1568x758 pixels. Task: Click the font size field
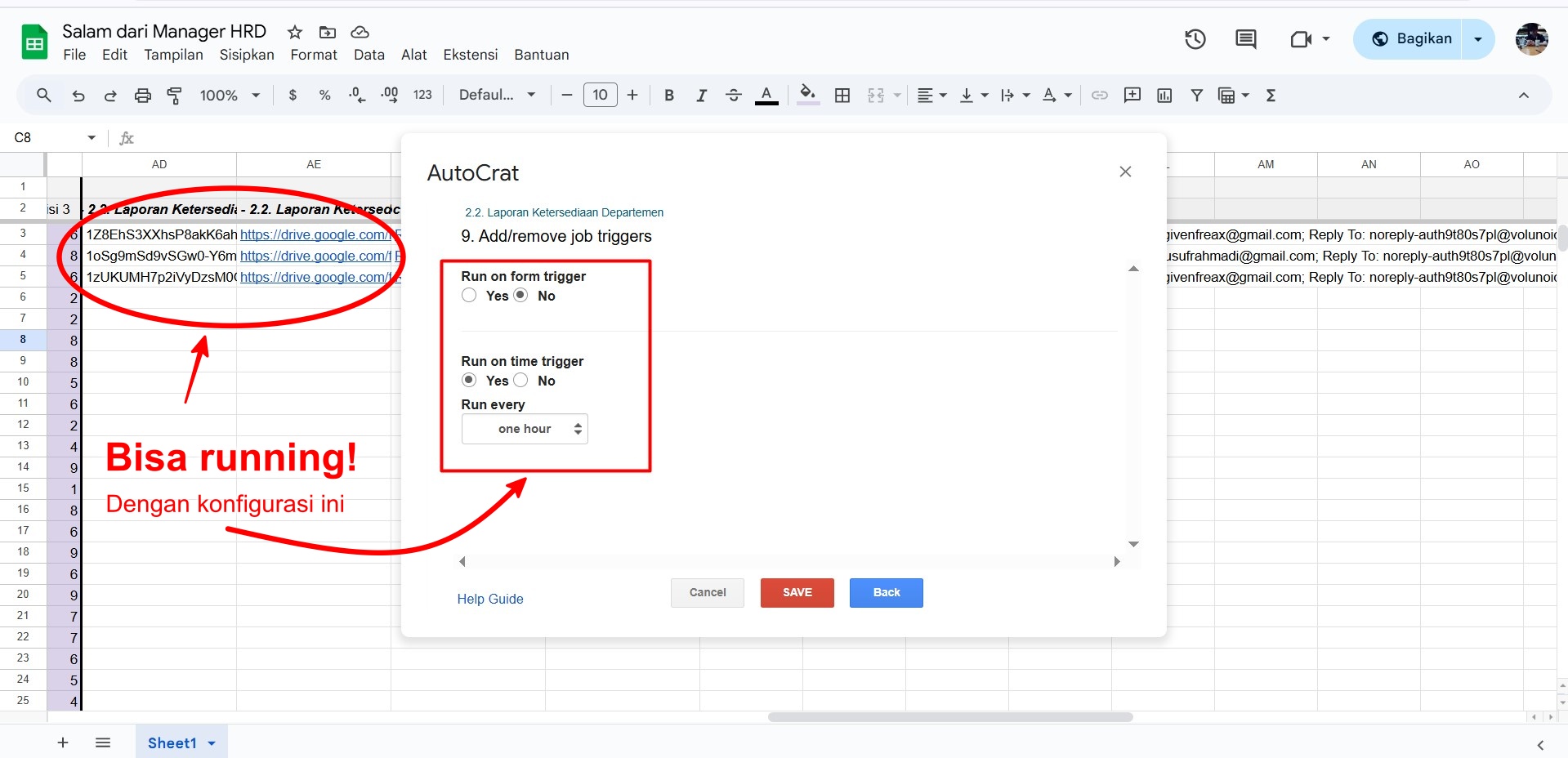pyautogui.click(x=600, y=95)
